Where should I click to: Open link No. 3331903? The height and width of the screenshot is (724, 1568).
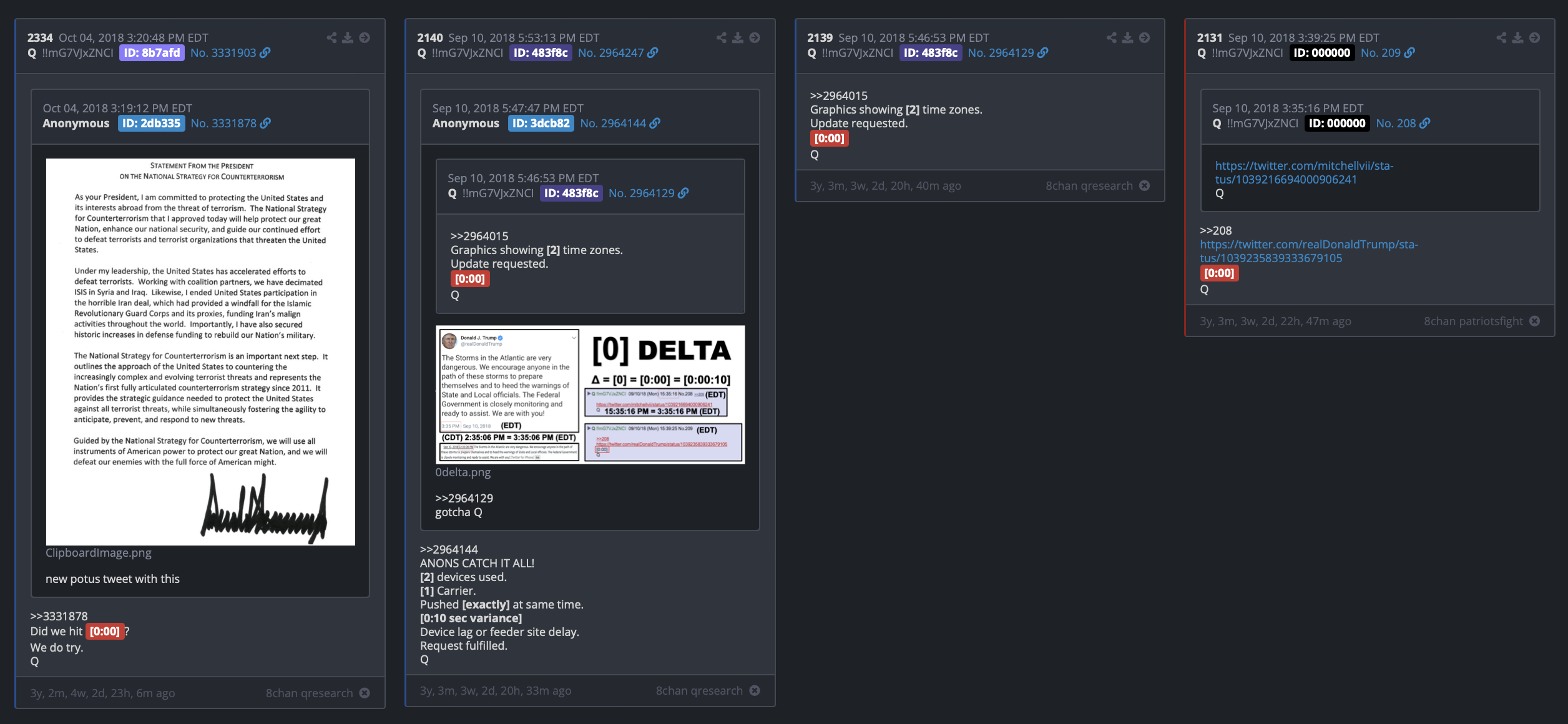pos(230,53)
